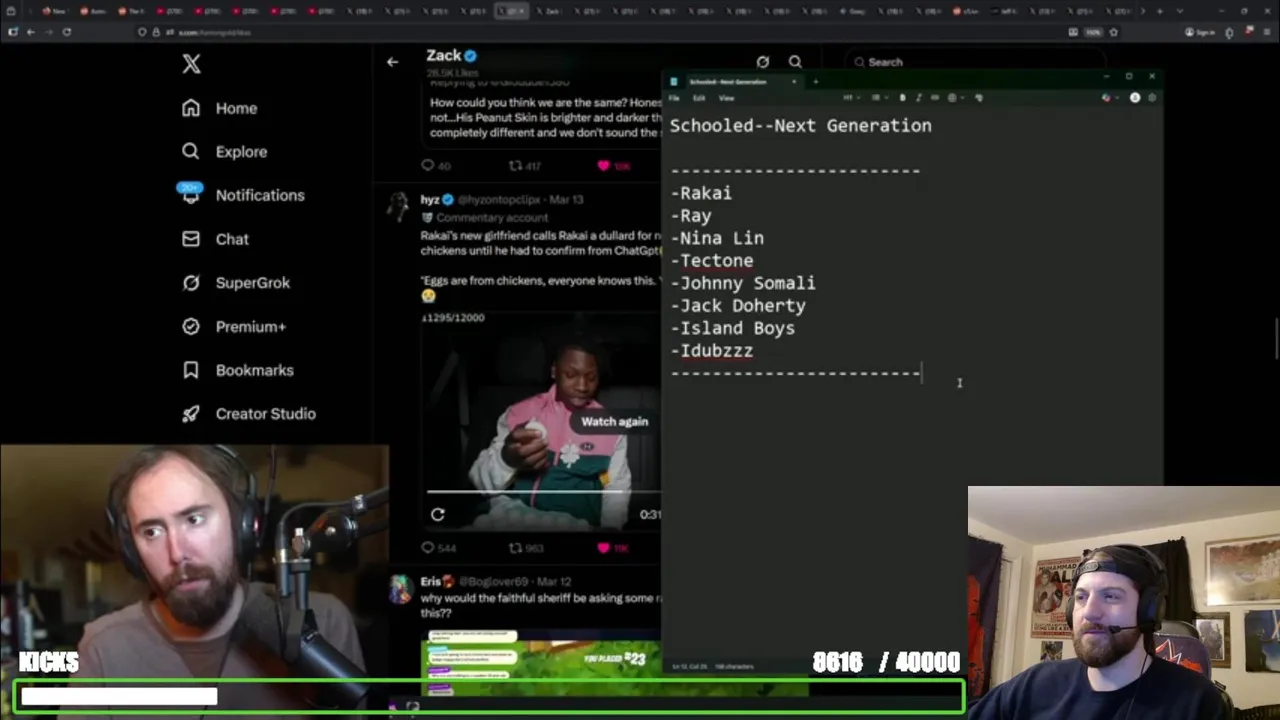Reload the browser page
This screenshot has width=1280, height=720.
click(66, 32)
